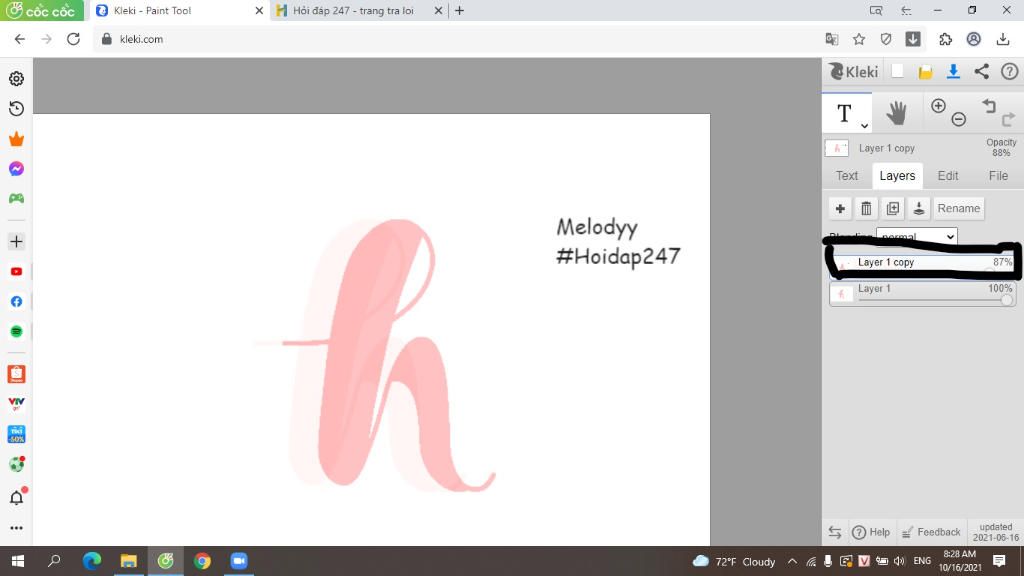Open the browser profile account icon
The image size is (1024, 576).
pyautogui.click(x=974, y=39)
